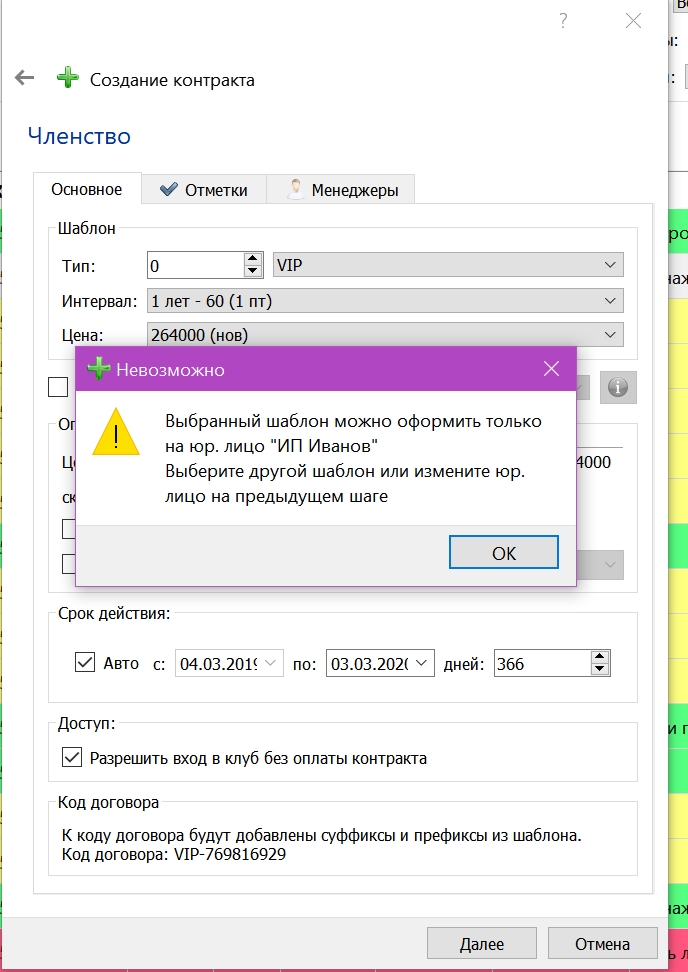
Task: Open the Интервал dropdown
Action: pyautogui.click(x=385, y=301)
